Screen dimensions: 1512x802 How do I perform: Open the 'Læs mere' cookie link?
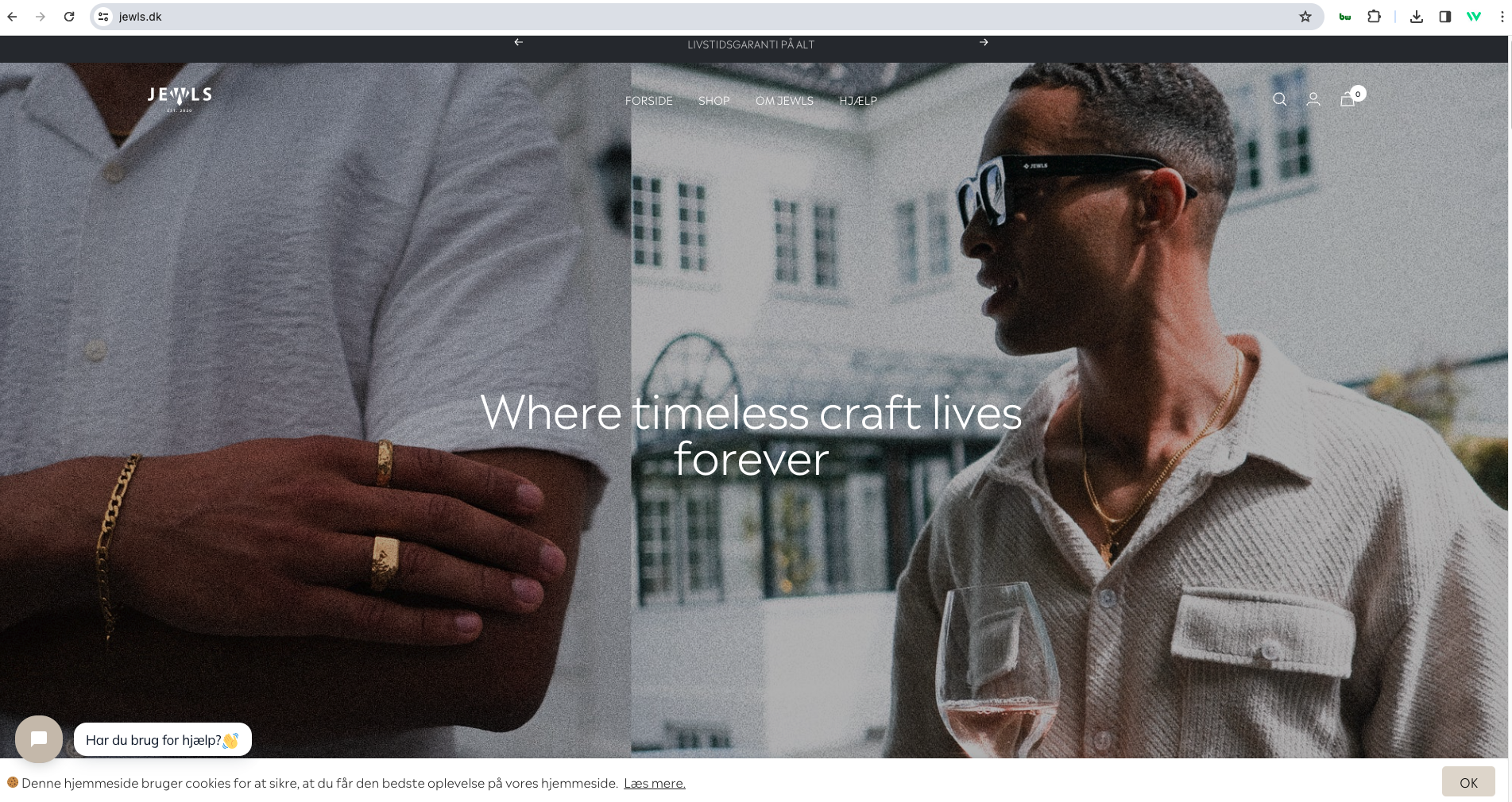(654, 783)
